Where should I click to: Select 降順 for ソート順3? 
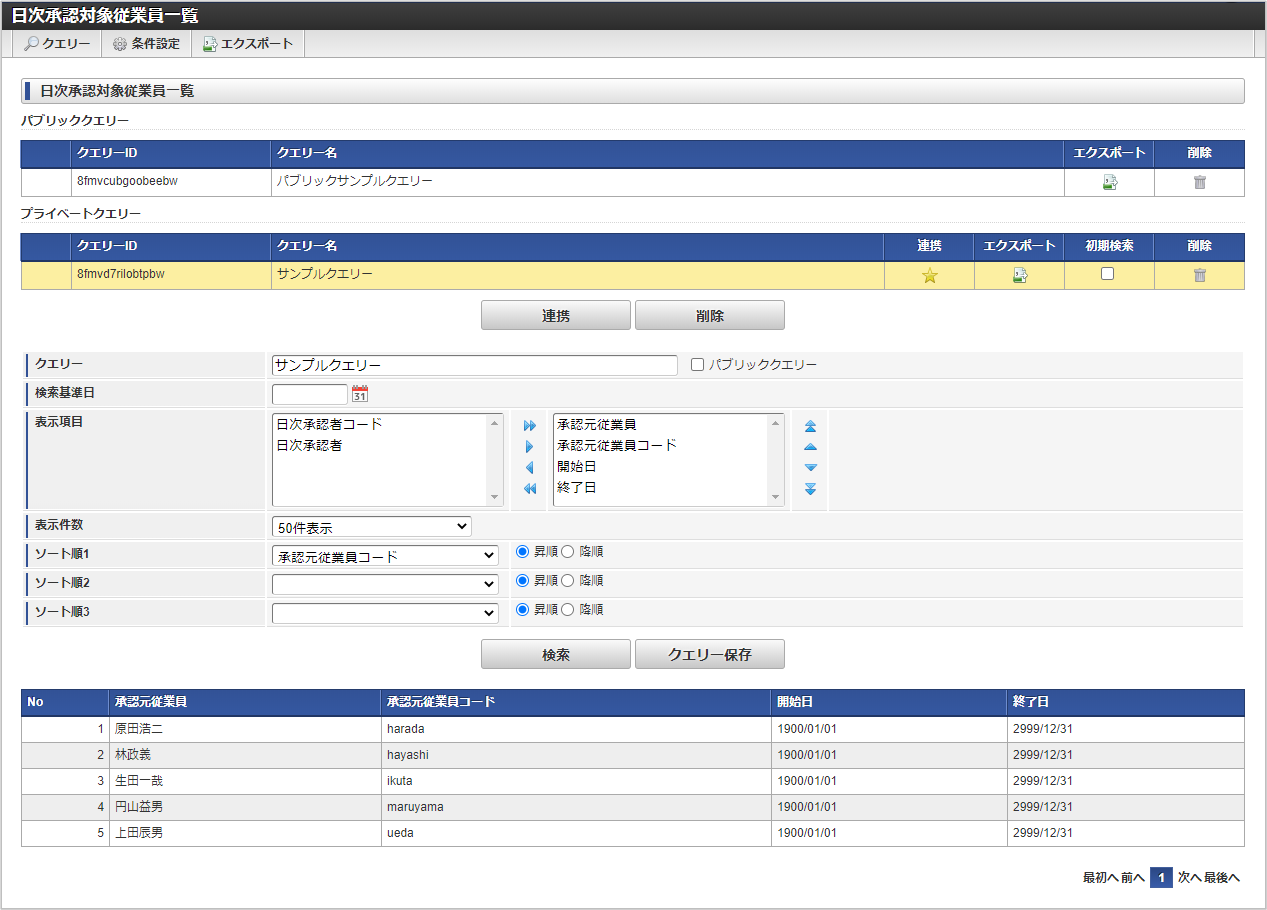568,609
